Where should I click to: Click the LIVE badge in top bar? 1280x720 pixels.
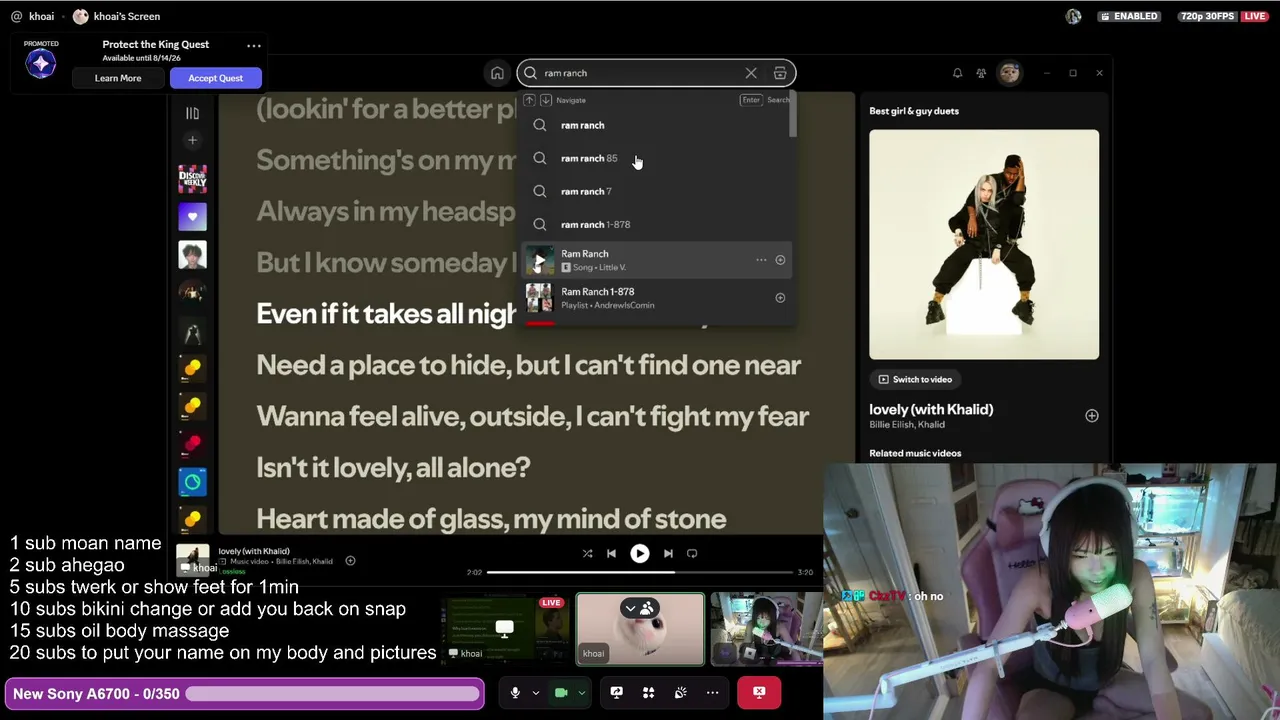[1255, 16]
